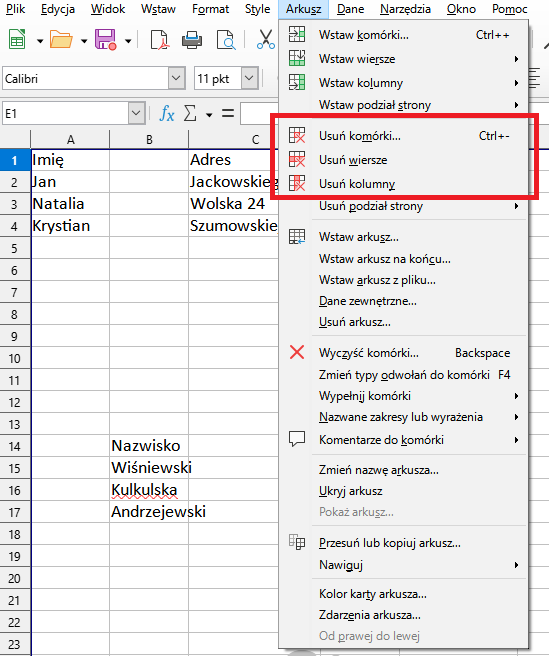Export as PDF icon in toolbar
This screenshot has height=656, width=549.
pyautogui.click(x=159, y=40)
